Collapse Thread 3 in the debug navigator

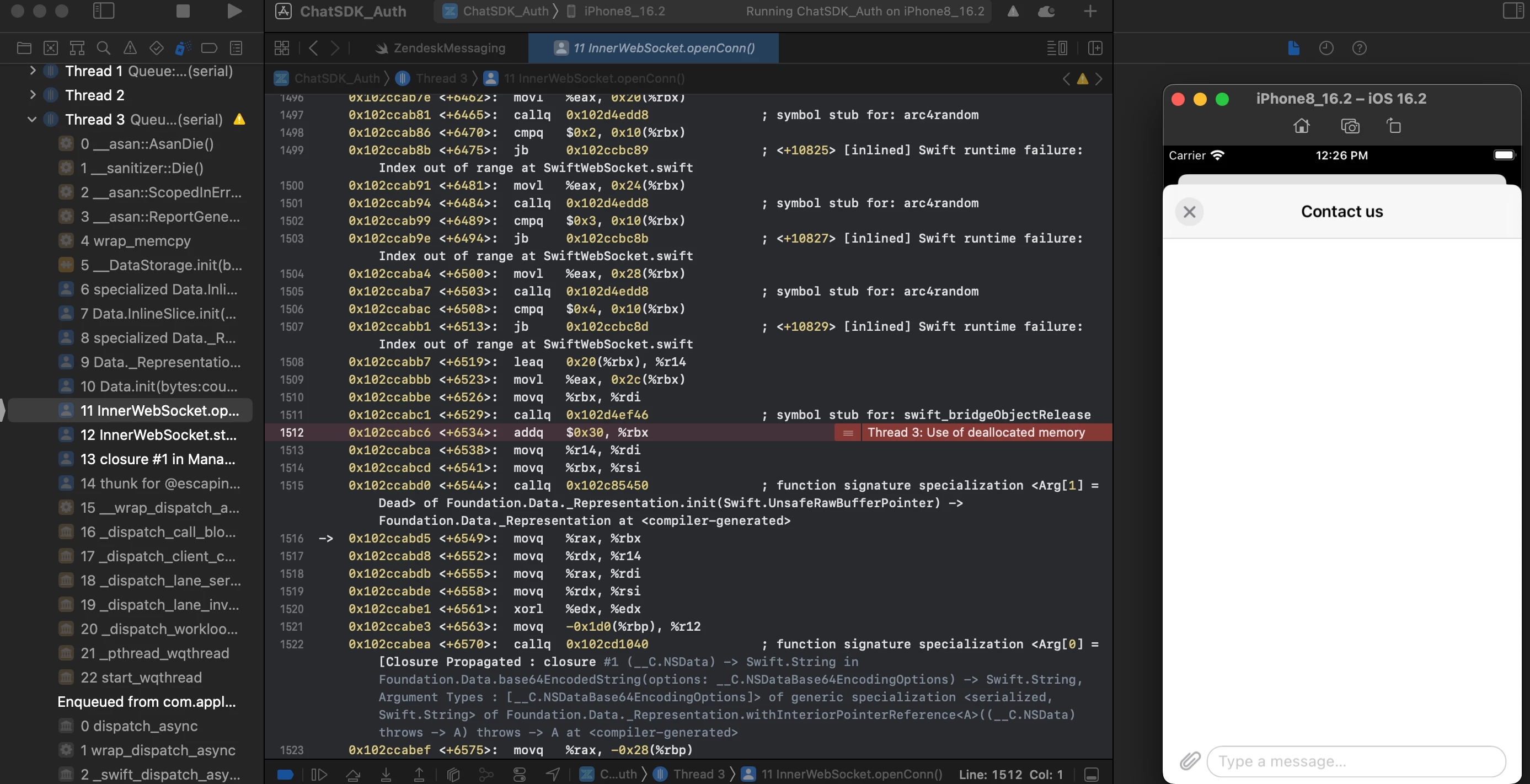click(x=32, y=119)
